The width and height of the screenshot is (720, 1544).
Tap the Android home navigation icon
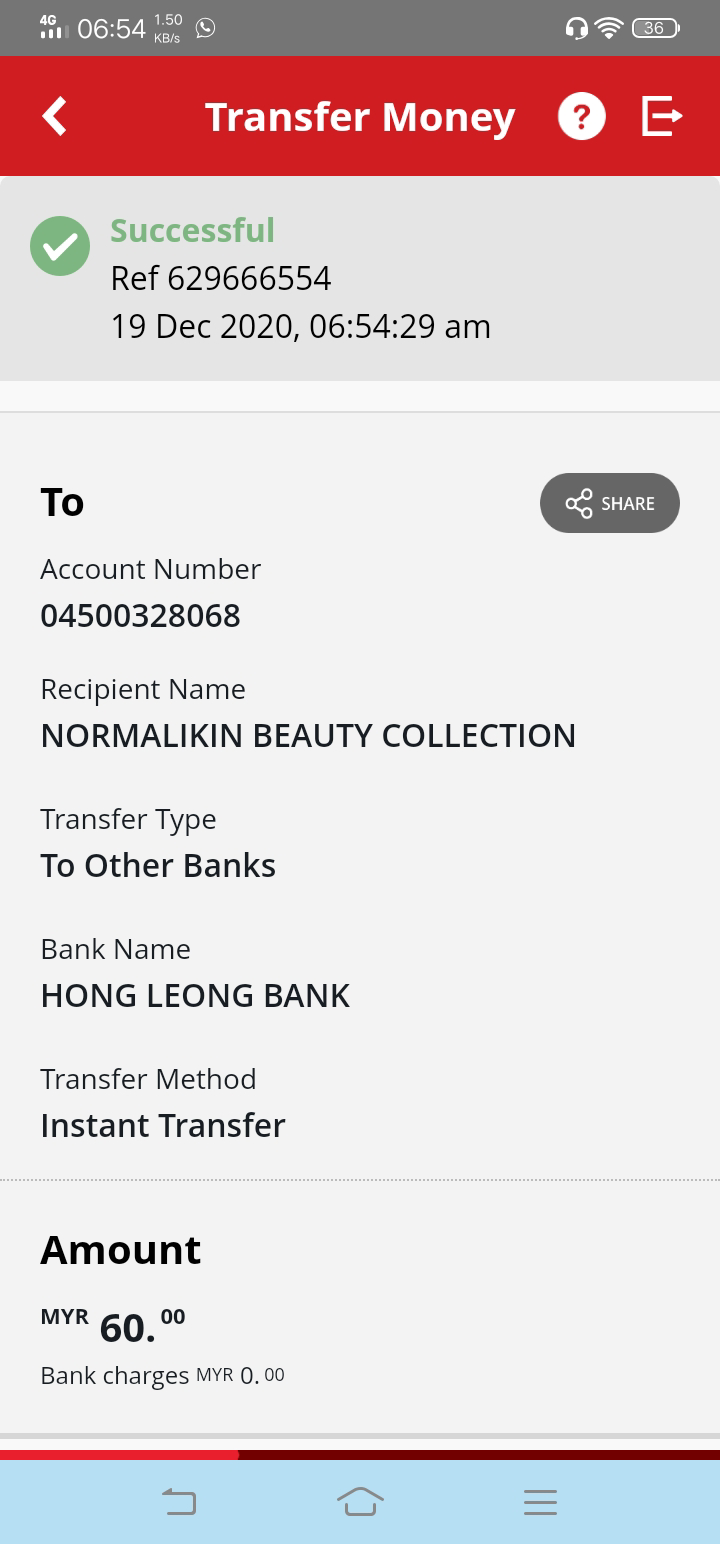[x=360, y=1502]
